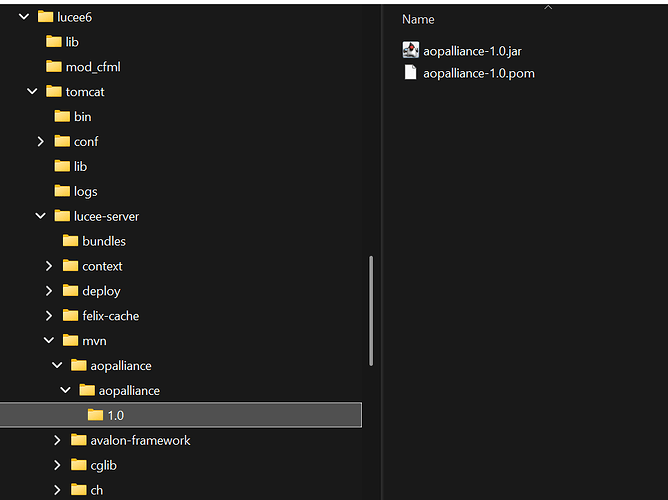668x500 pixels.
Task: Select the mod_cfml tree label
Action: tap(93, 67)
